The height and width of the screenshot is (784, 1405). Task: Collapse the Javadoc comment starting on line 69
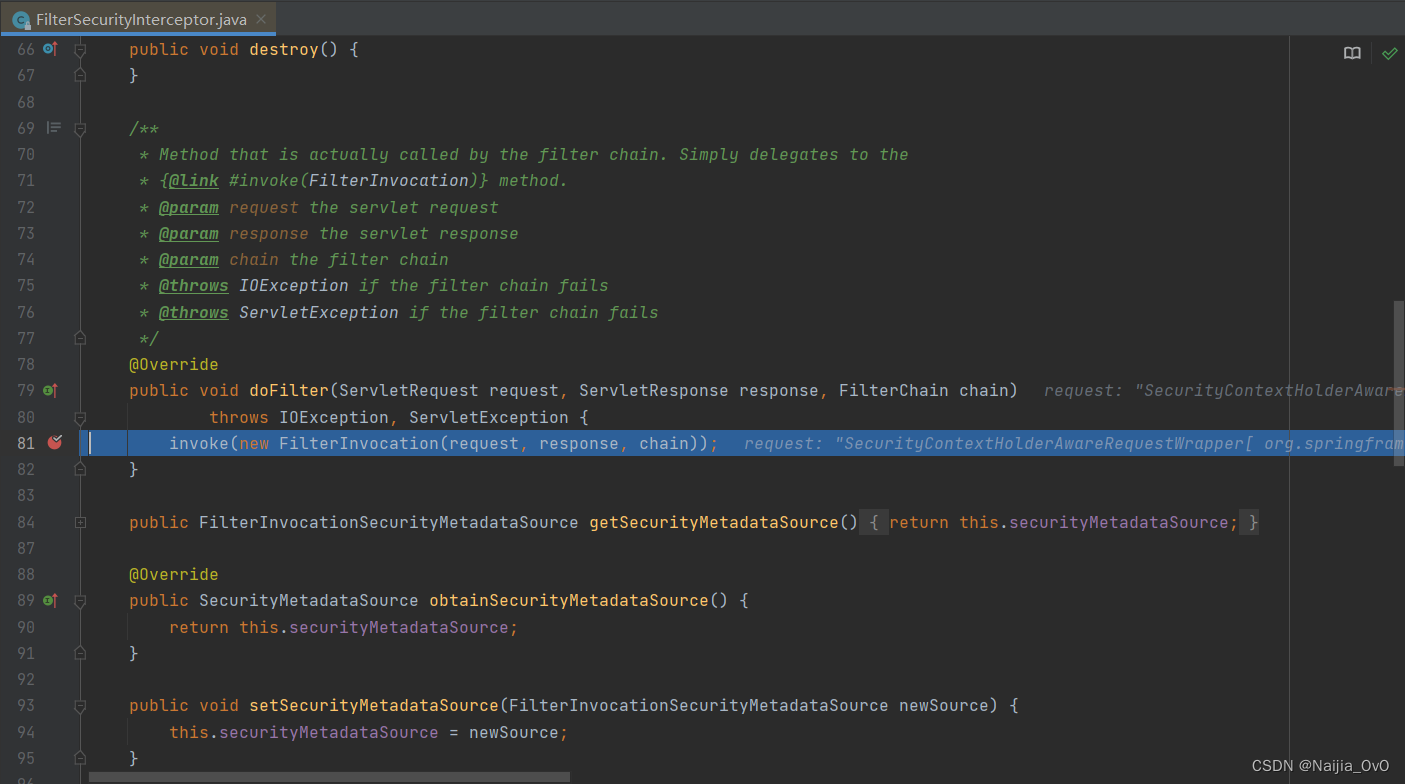click(x=80, y=128)
